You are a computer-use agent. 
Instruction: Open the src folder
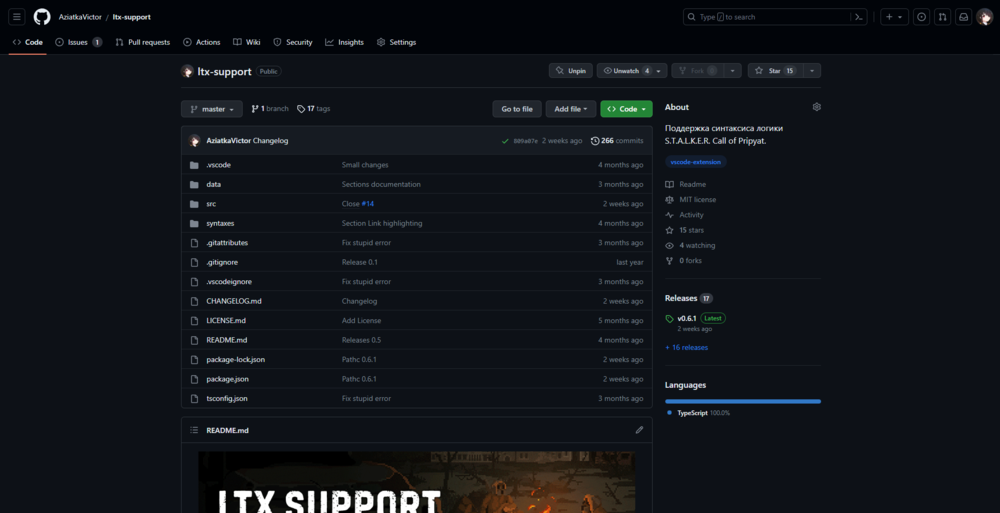point(211,204)
